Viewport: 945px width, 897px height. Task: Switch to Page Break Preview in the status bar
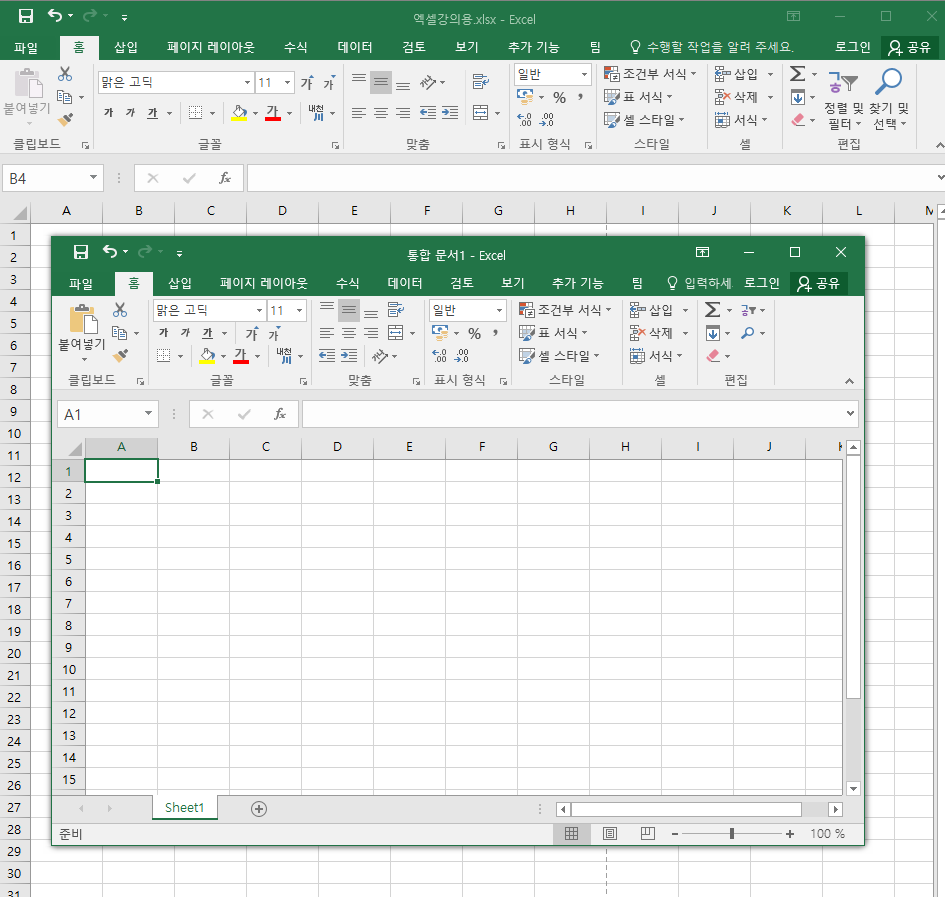647,833
